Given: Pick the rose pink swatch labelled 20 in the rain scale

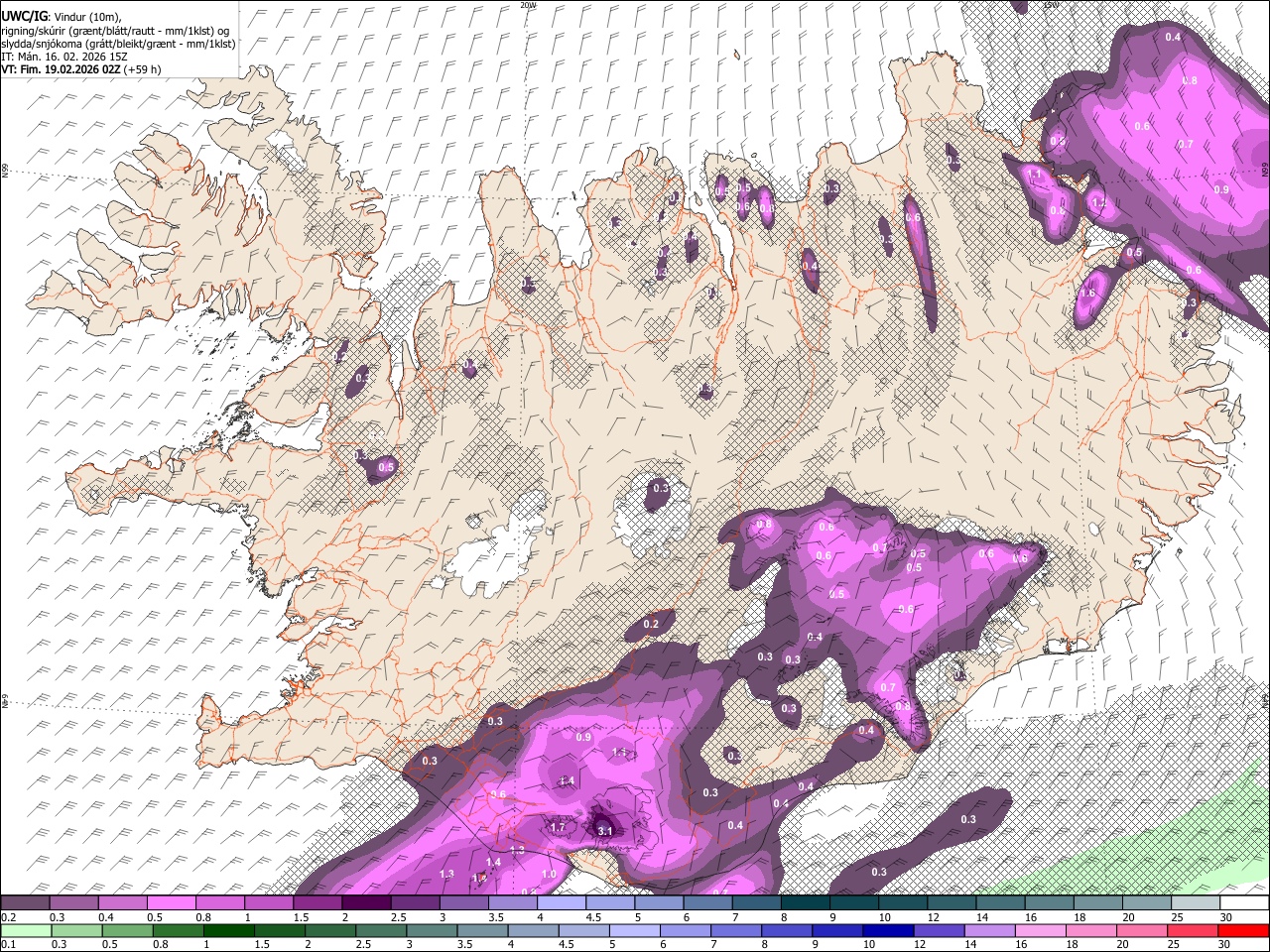Looking at the screenshot, I should click(x=1143, y=930).
